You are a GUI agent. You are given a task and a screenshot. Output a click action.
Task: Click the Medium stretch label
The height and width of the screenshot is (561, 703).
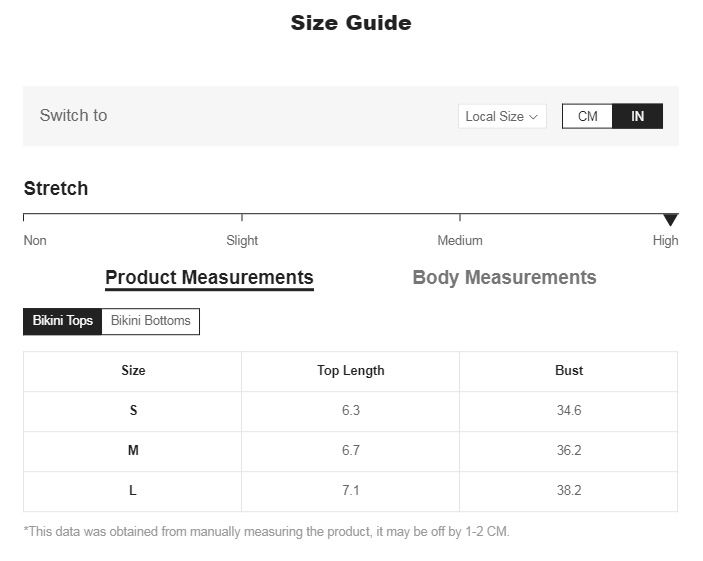(x=460, y=240)
